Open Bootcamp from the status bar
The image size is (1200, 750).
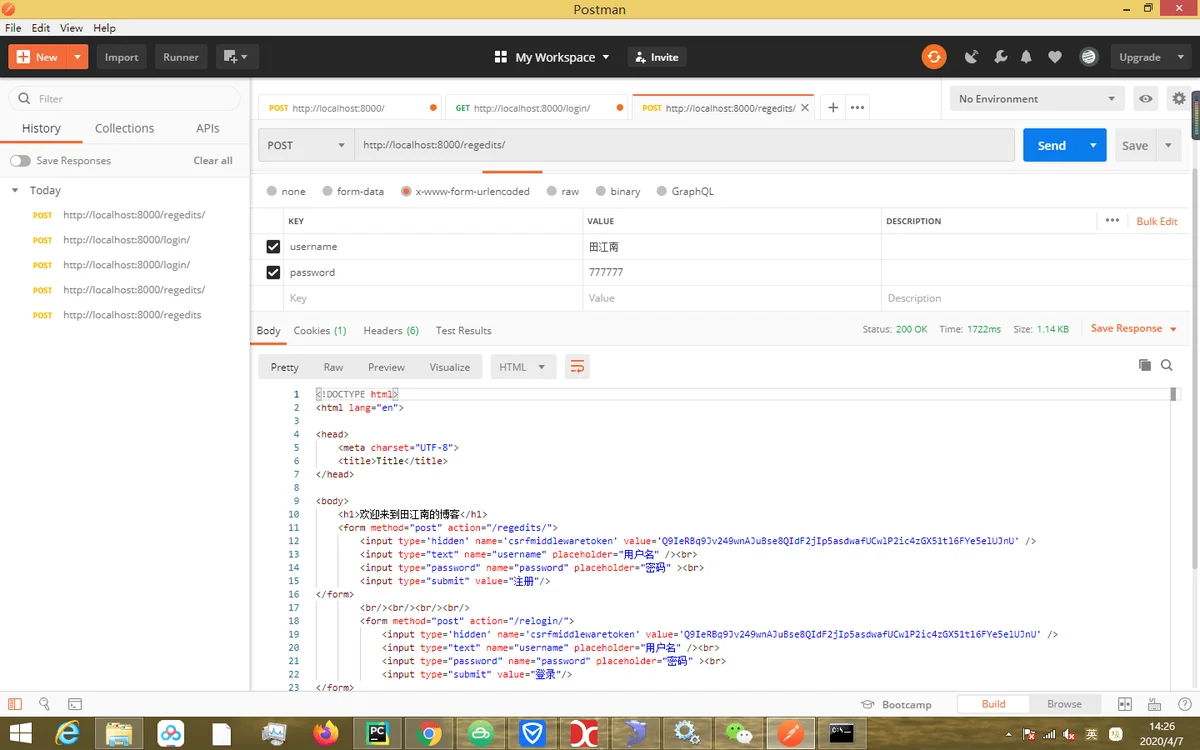point(896,704)
